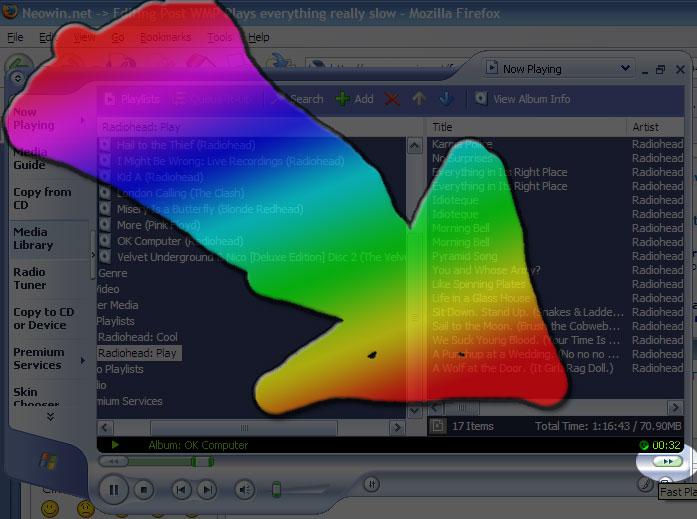Open the Firefox File menu

(x=15, y=37)
